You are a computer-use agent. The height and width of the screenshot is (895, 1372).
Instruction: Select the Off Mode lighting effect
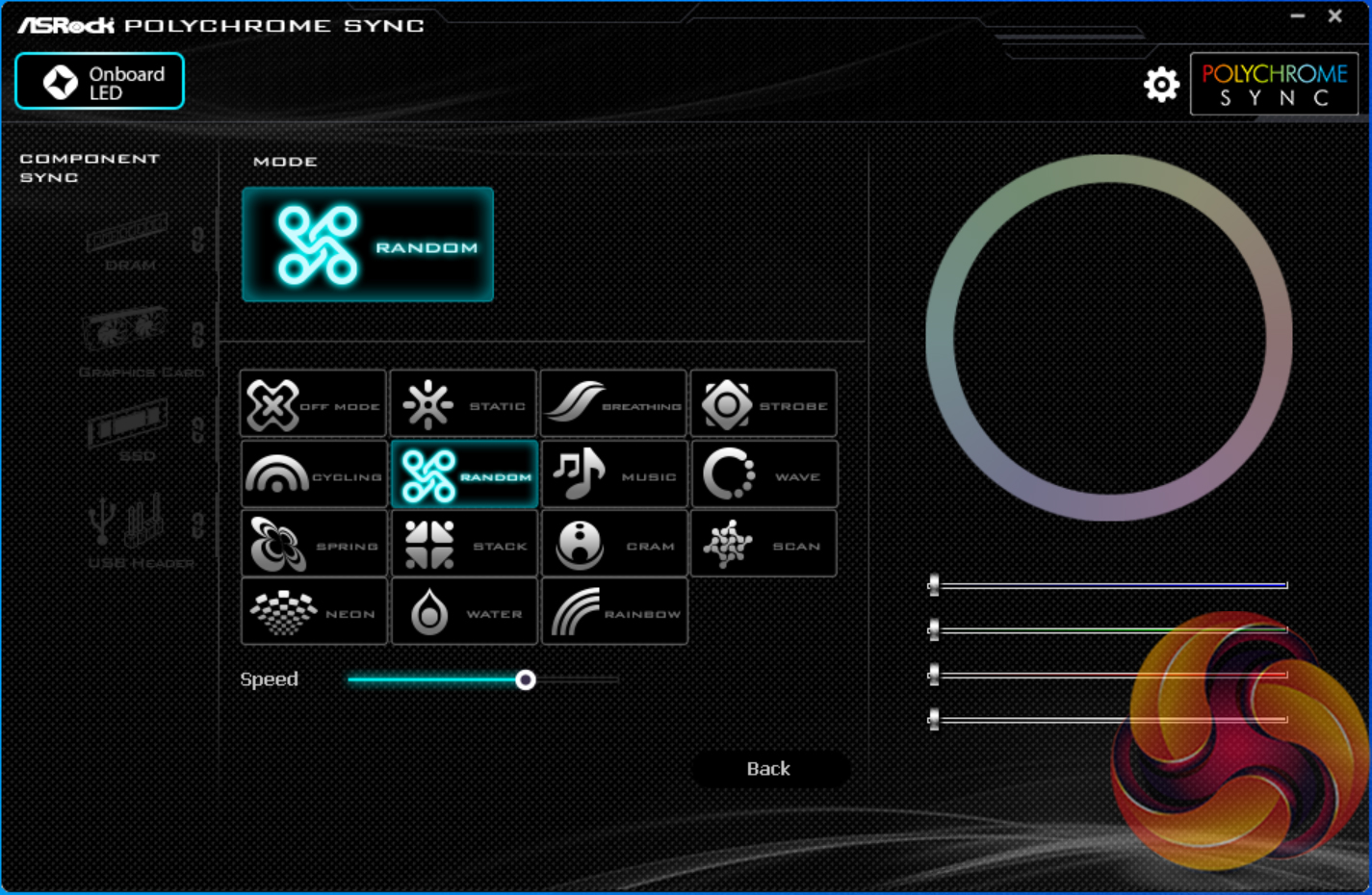tap(314, 404)
